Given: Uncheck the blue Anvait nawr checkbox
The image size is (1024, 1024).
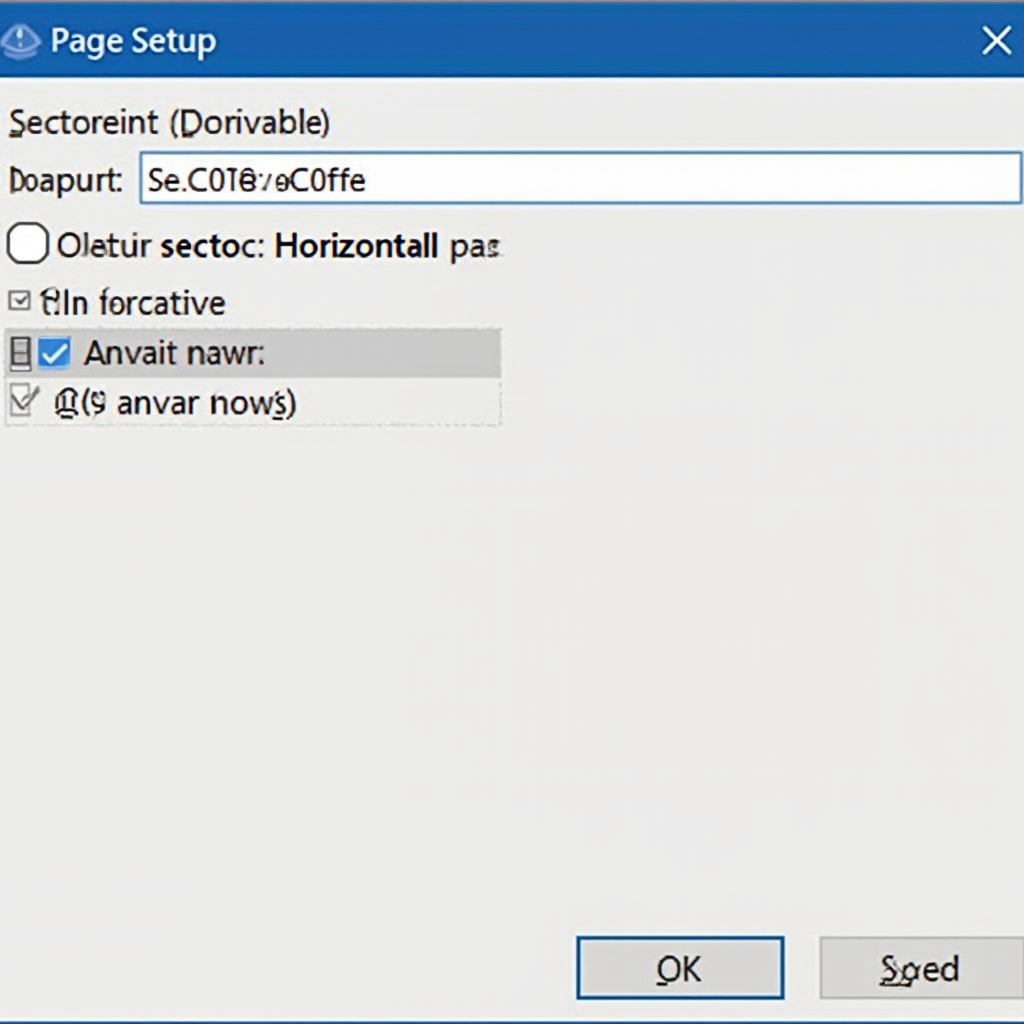Looking at the screenshot, I should pyautogui.click(x=54, y=353).
